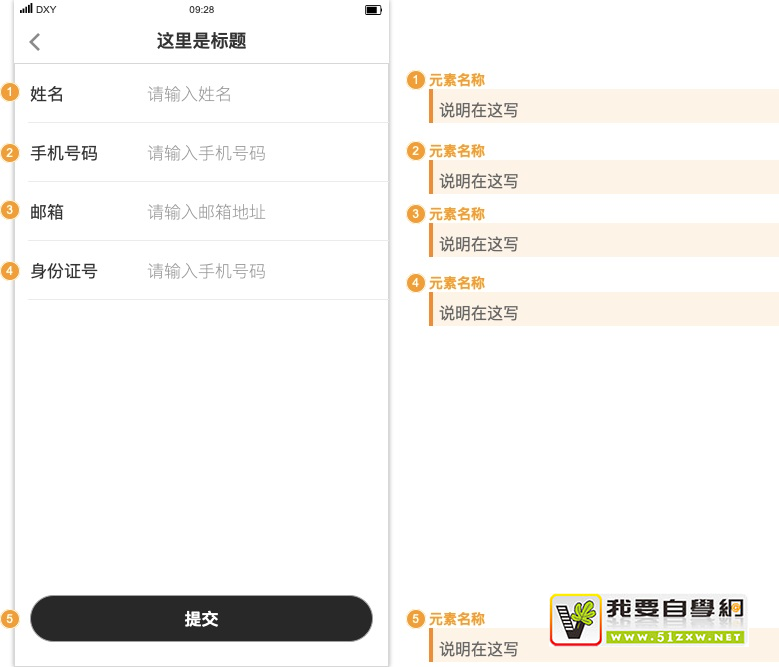The image size is (779, 667).
Task: Click orange marker 1 beside 姓名 label
Action: (10, 93)
